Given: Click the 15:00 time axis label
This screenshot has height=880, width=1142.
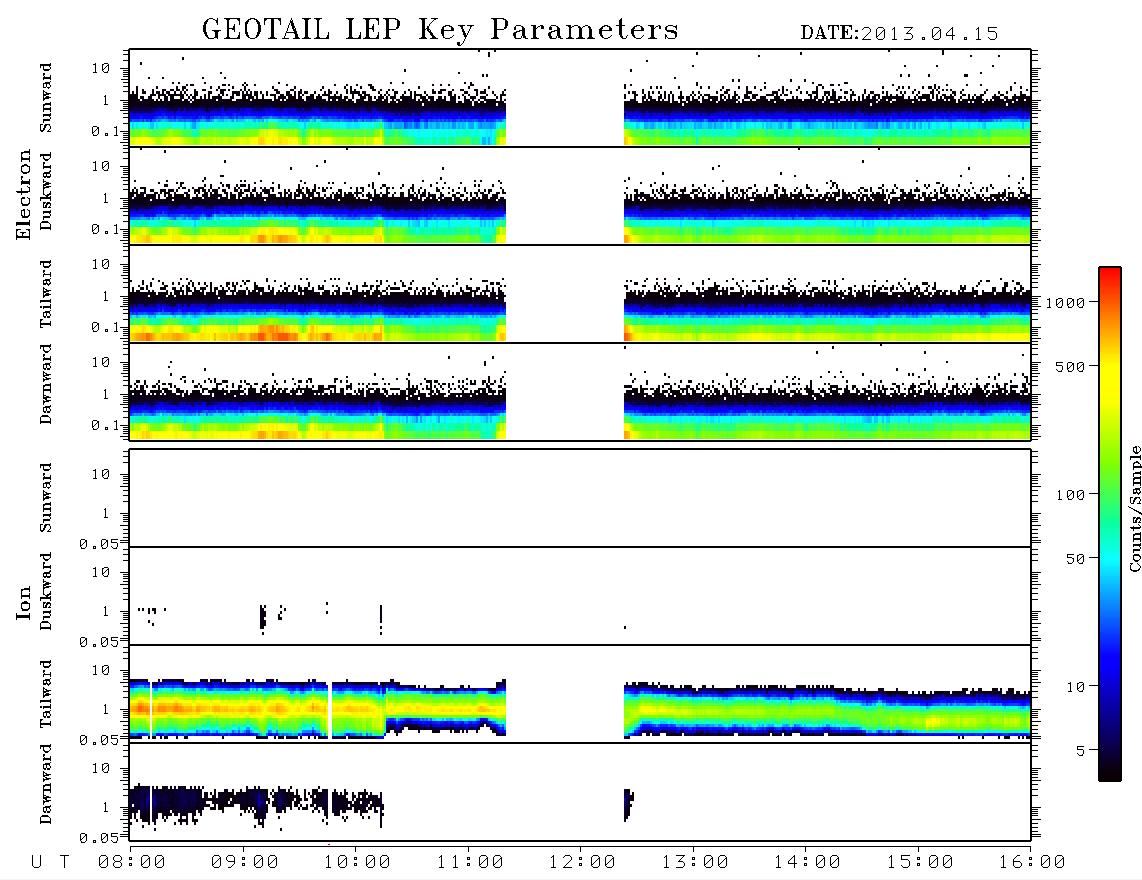Looking at the screenshot, I should pyautogui.click(x=920, y=862).
